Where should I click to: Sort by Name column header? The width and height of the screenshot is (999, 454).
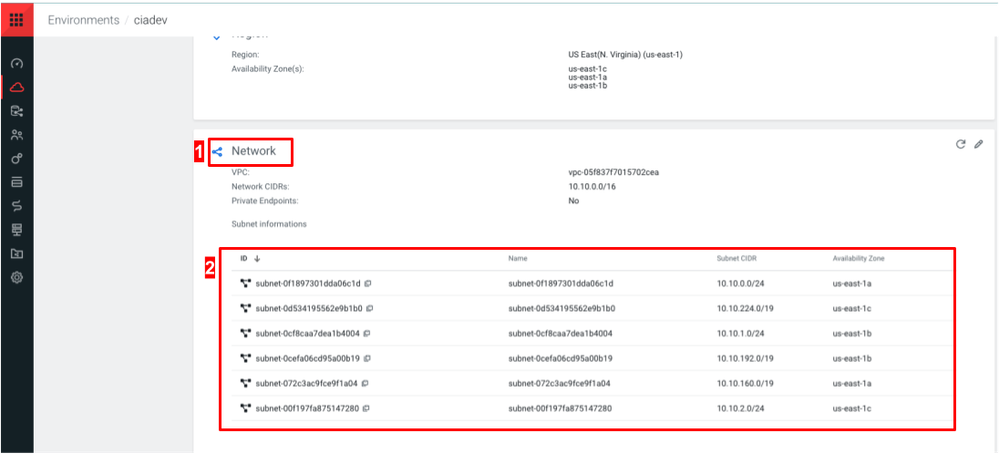pos(517,259)
